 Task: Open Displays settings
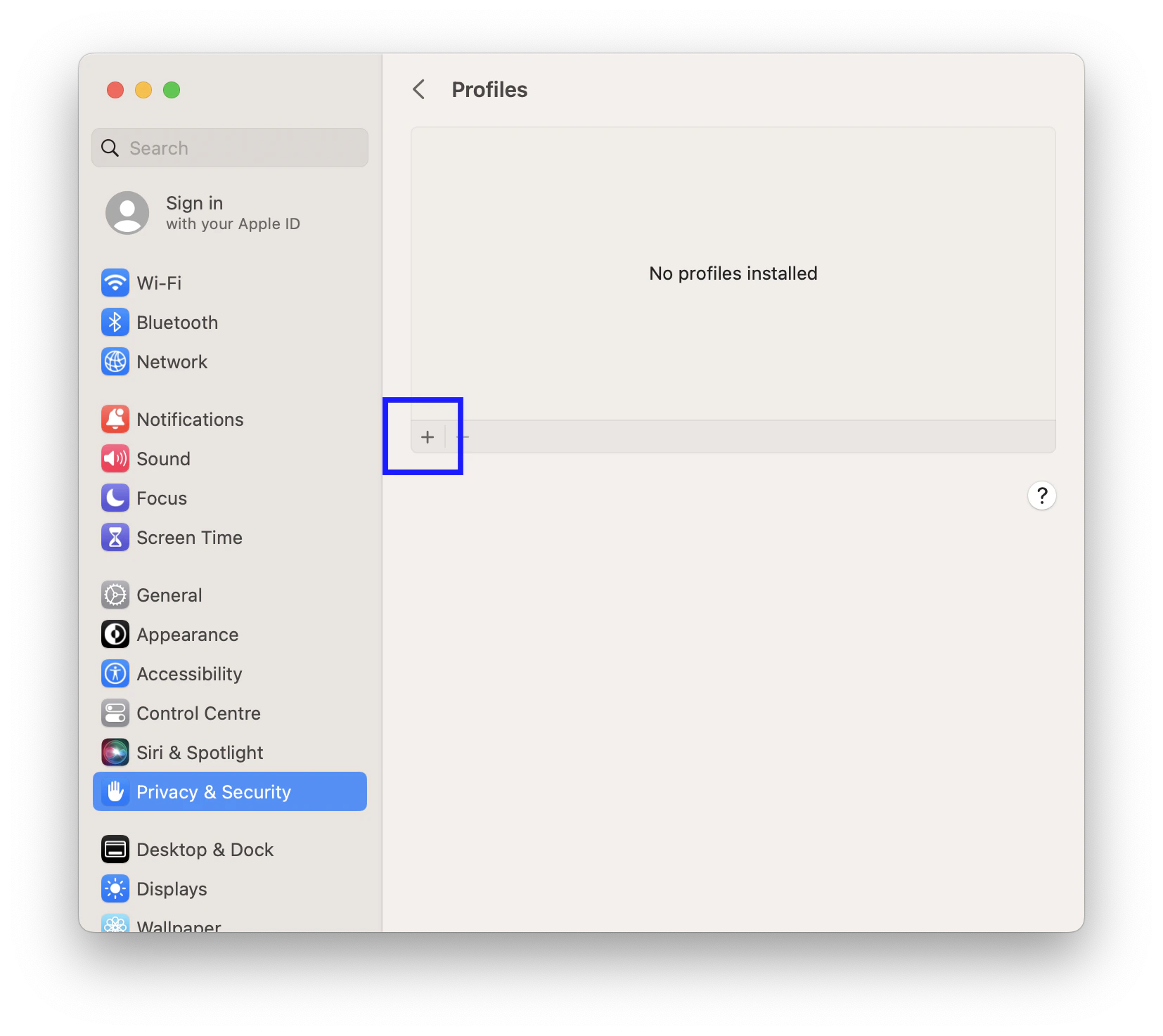[x=172, y=888]
